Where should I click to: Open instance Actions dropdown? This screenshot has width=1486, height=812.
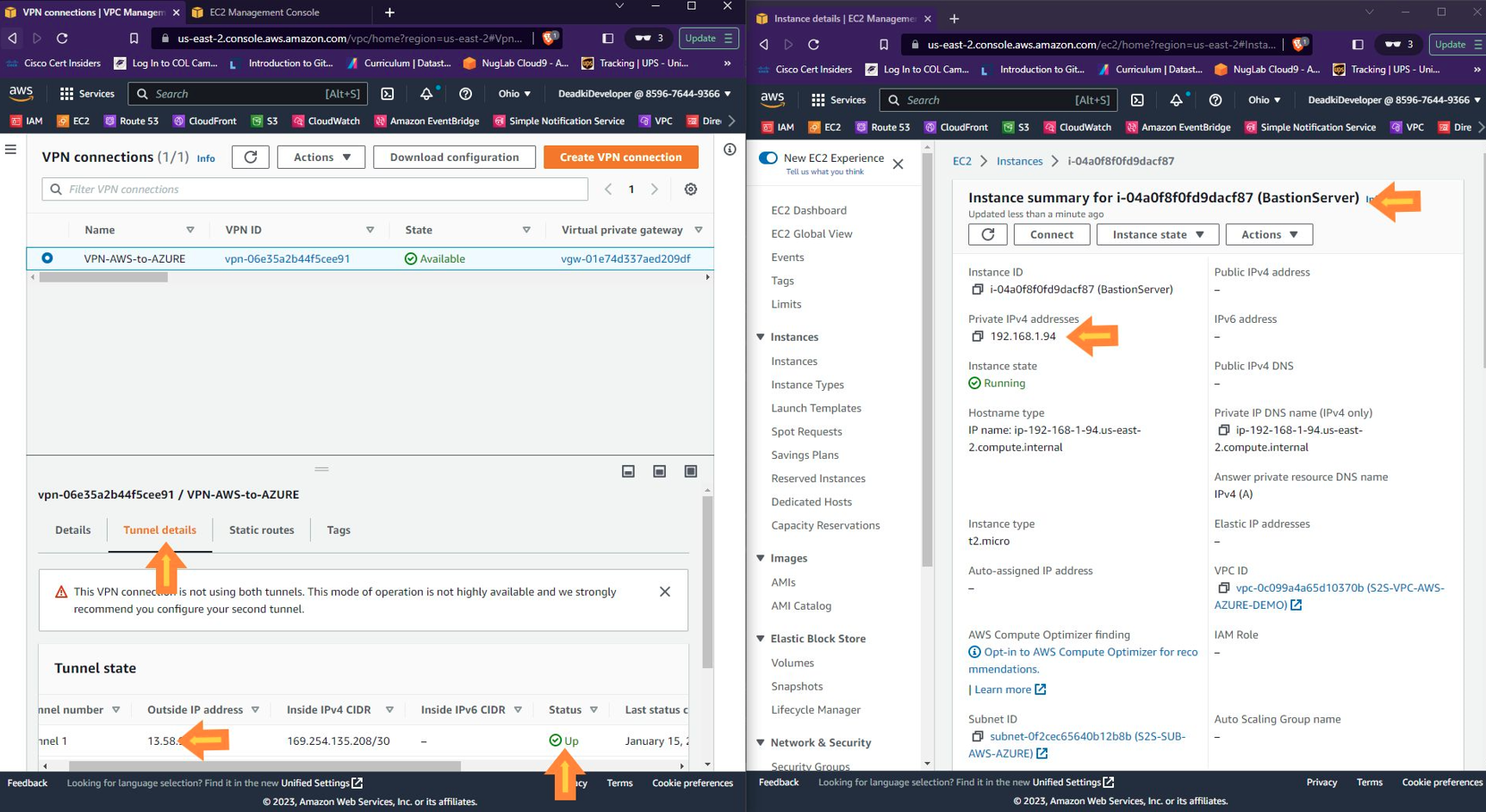click(x=1270, y=234)
